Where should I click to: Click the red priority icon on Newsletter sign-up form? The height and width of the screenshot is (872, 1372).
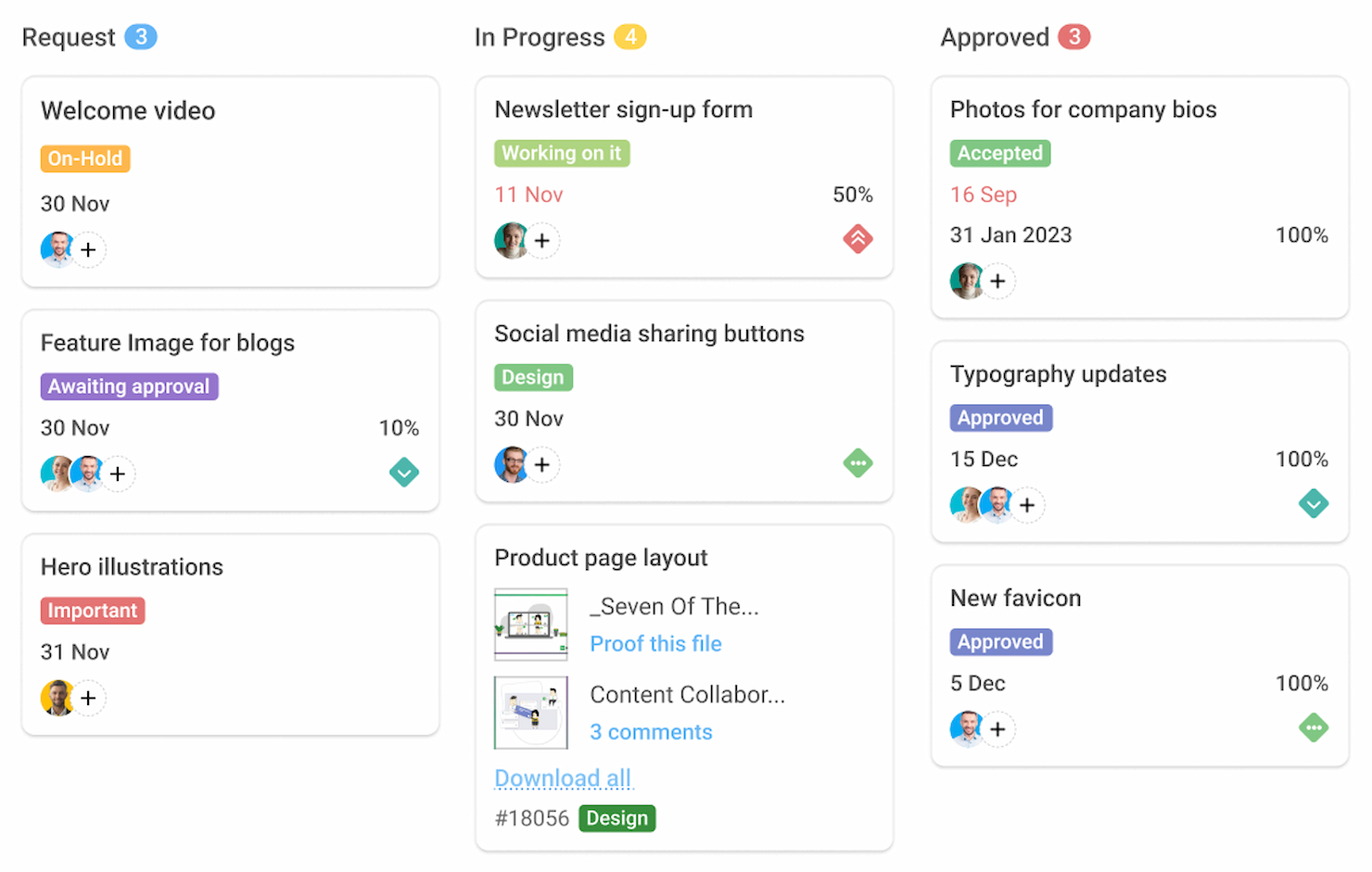point(857,239)
